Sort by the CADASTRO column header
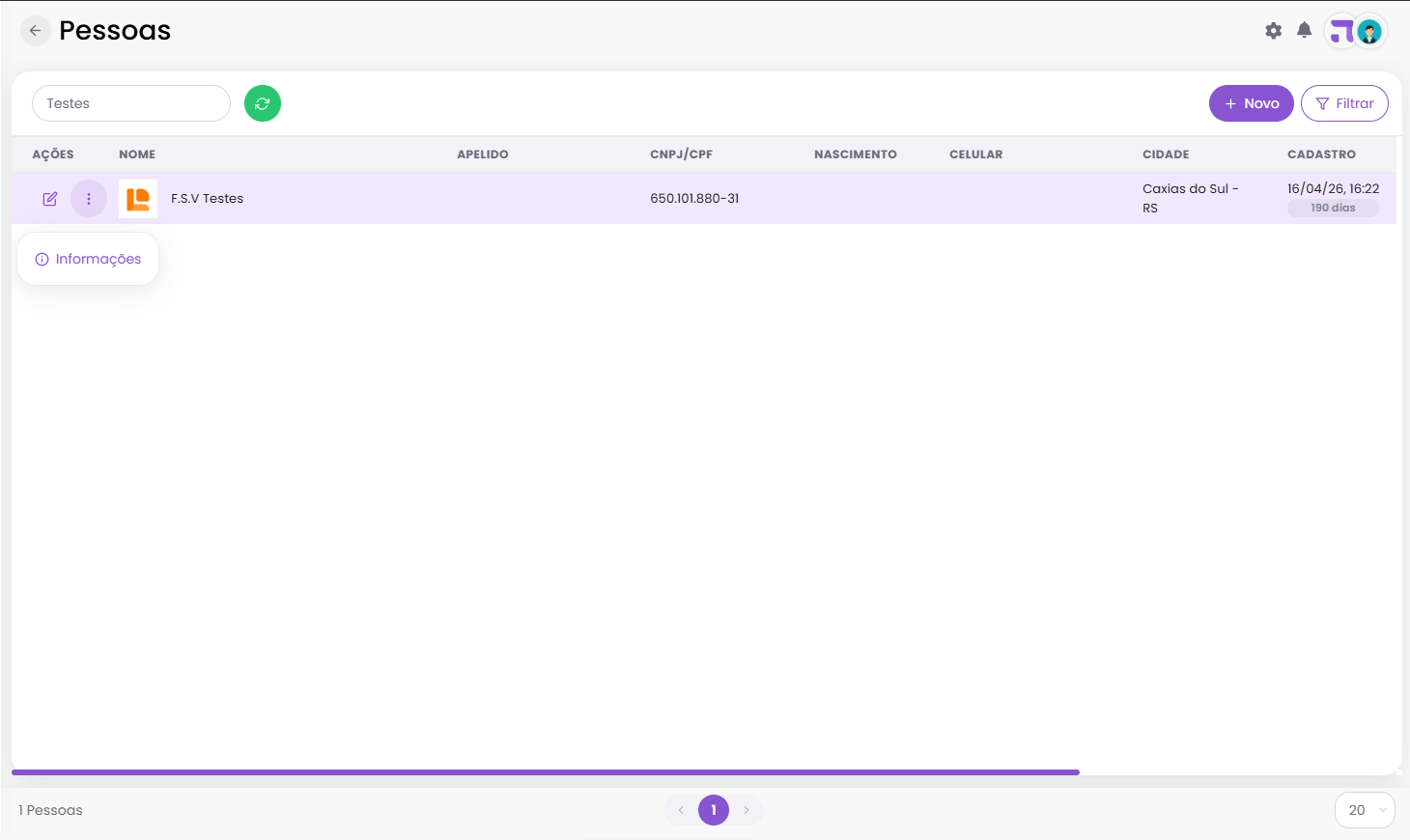Image resolution: width=1410 pixels, height=840 pixels. tap(1321, 154)
